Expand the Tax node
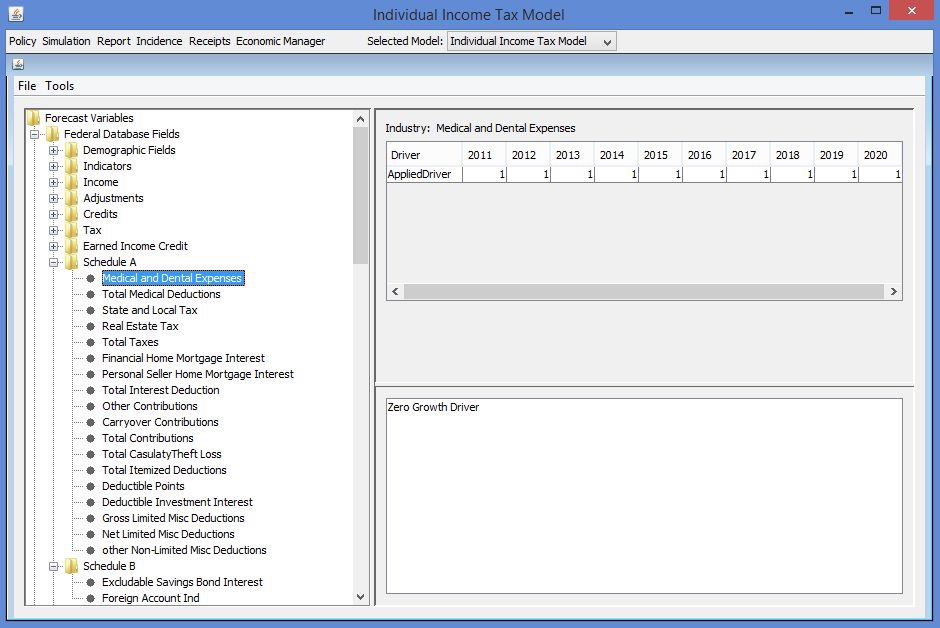940x628 pixels. pos(53,230)
